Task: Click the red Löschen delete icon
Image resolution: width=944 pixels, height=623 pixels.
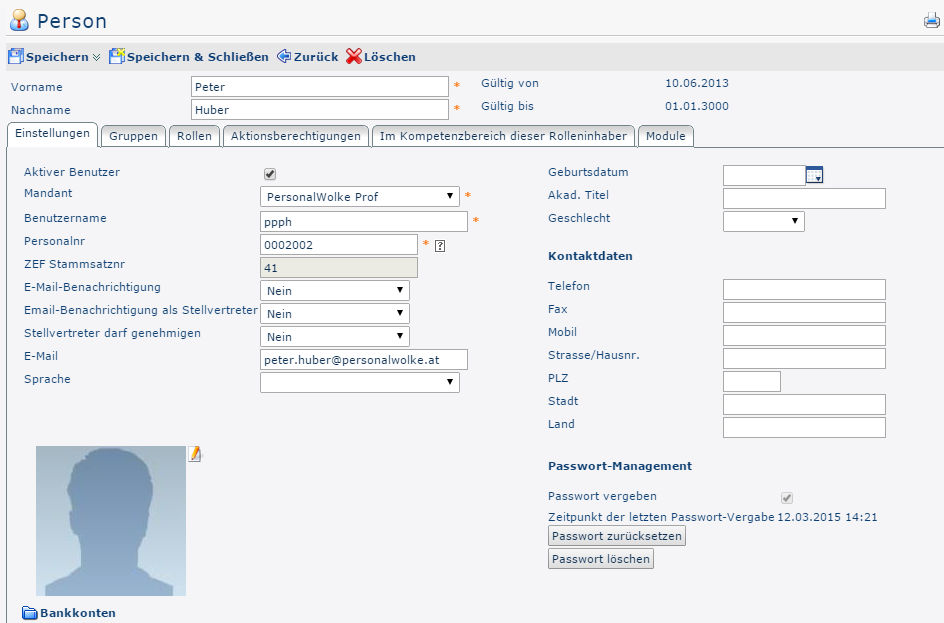Action: (x=353, y=57)
